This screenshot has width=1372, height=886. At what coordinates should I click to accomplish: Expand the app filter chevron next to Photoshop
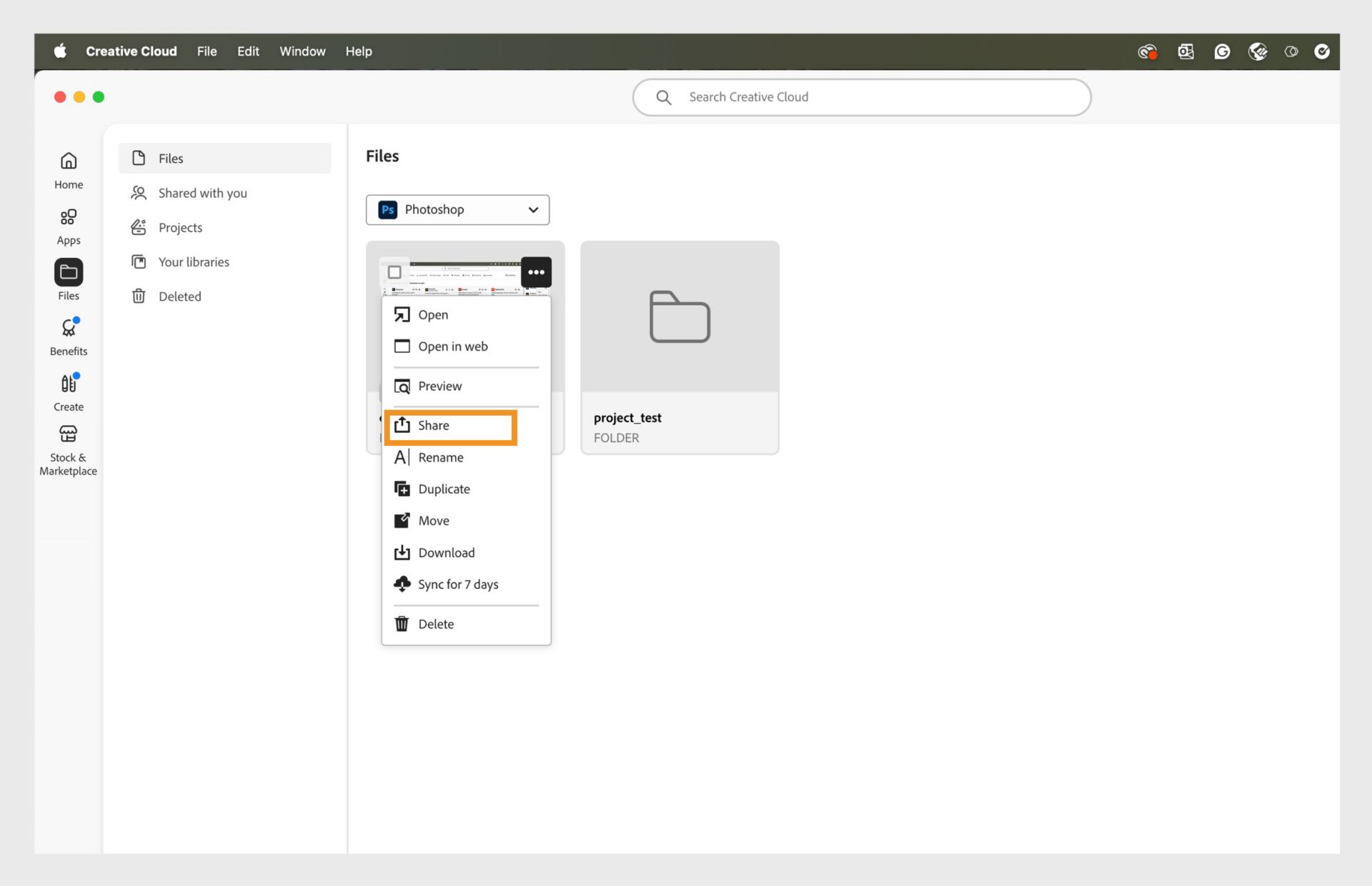click(532, 209)
